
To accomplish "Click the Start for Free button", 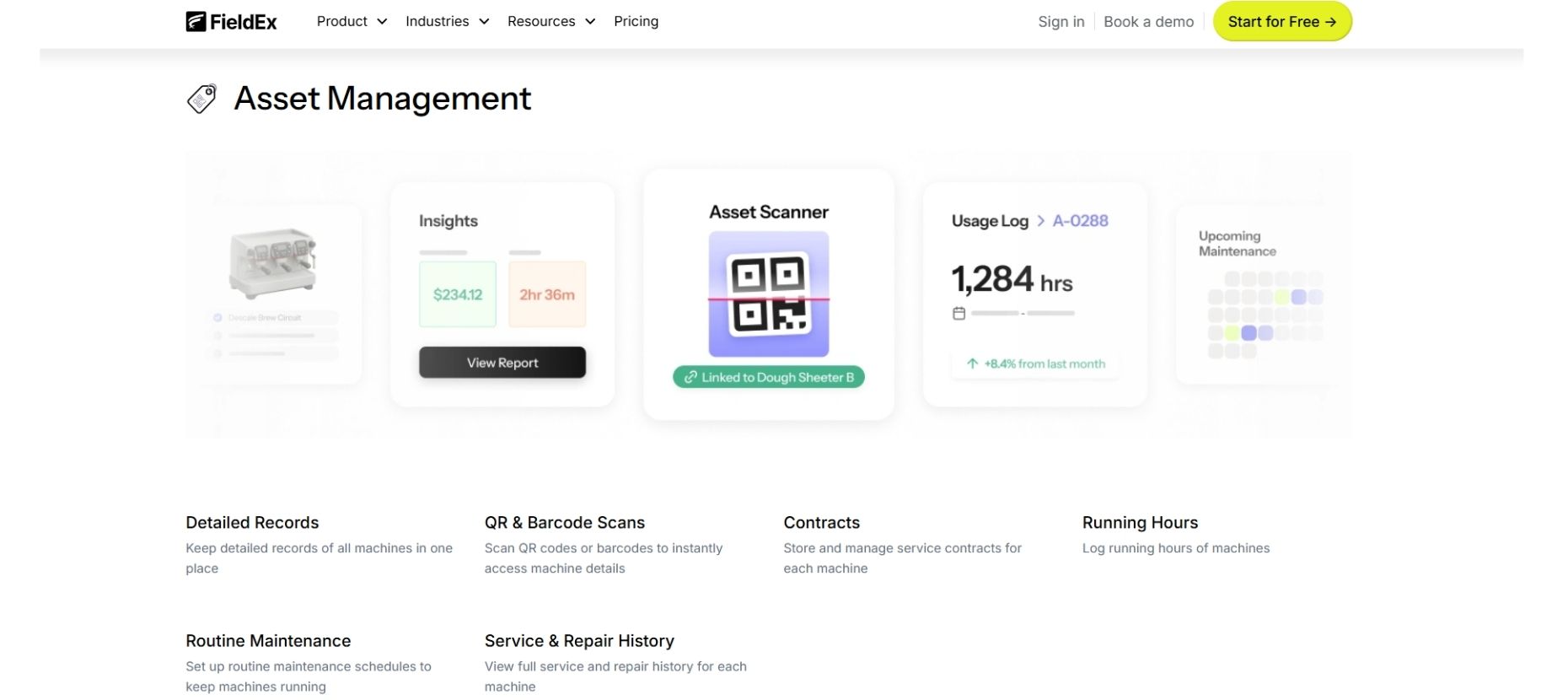I will coord(1282,22).
